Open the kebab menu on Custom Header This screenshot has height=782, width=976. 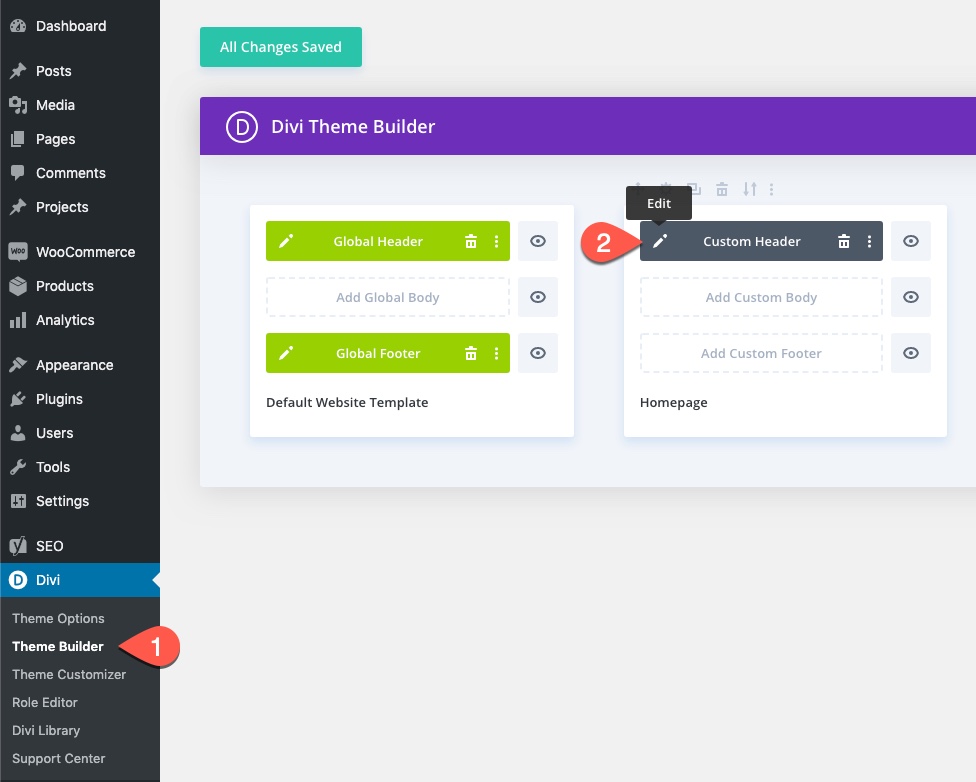coord(869,241)
